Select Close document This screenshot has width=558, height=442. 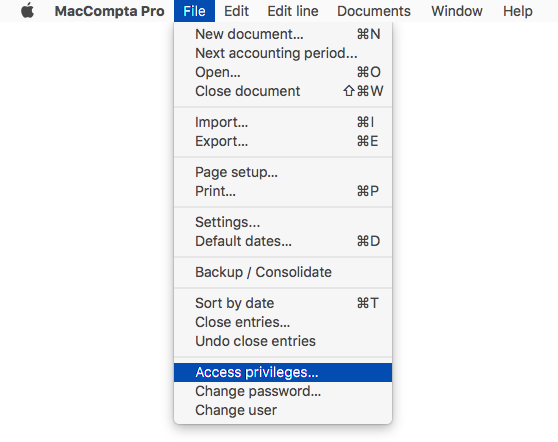(x=283, y=91)
